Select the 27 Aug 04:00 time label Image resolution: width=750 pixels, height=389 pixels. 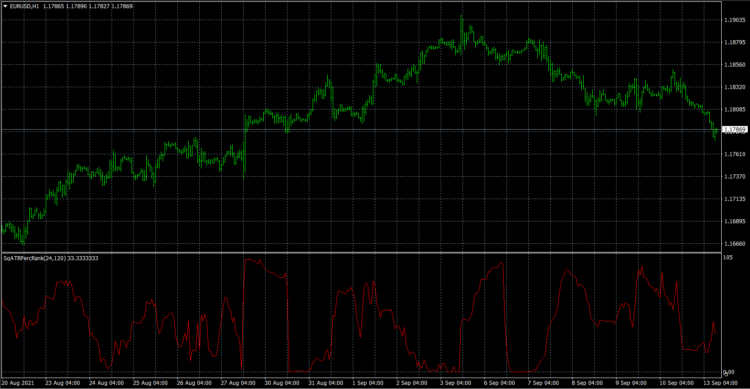[239, 383]
